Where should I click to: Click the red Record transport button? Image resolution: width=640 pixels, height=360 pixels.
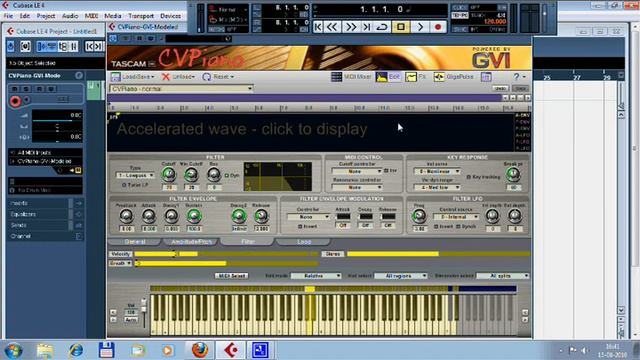438,27
